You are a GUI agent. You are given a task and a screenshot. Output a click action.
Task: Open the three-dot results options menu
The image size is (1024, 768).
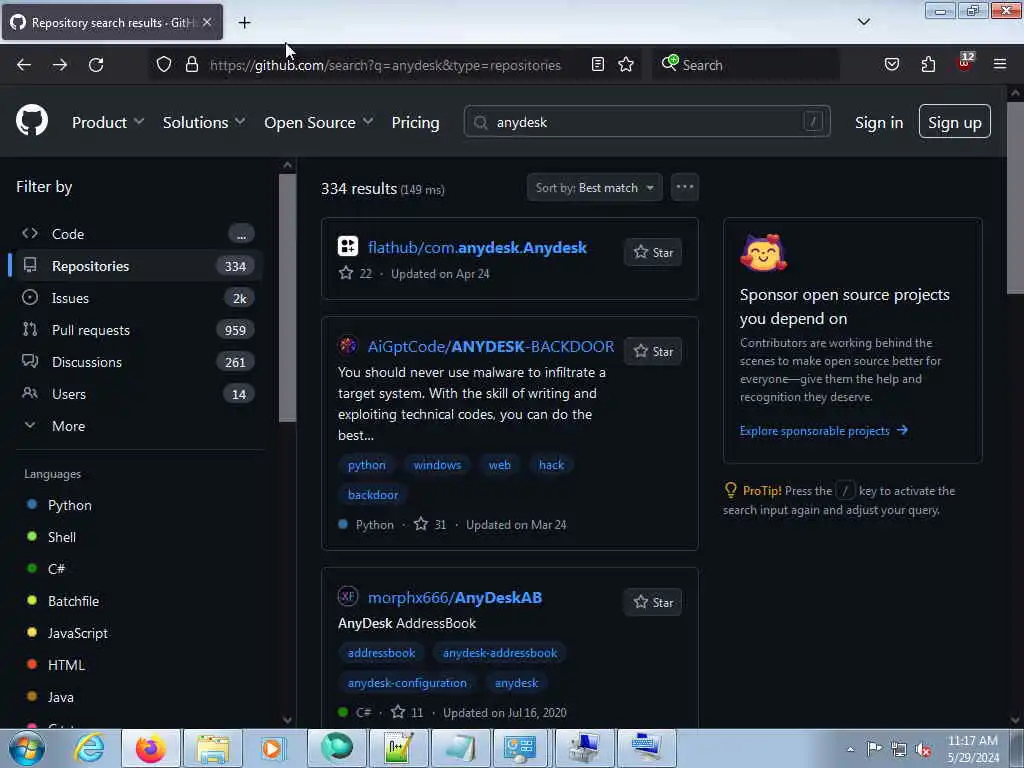click(684, 187)
